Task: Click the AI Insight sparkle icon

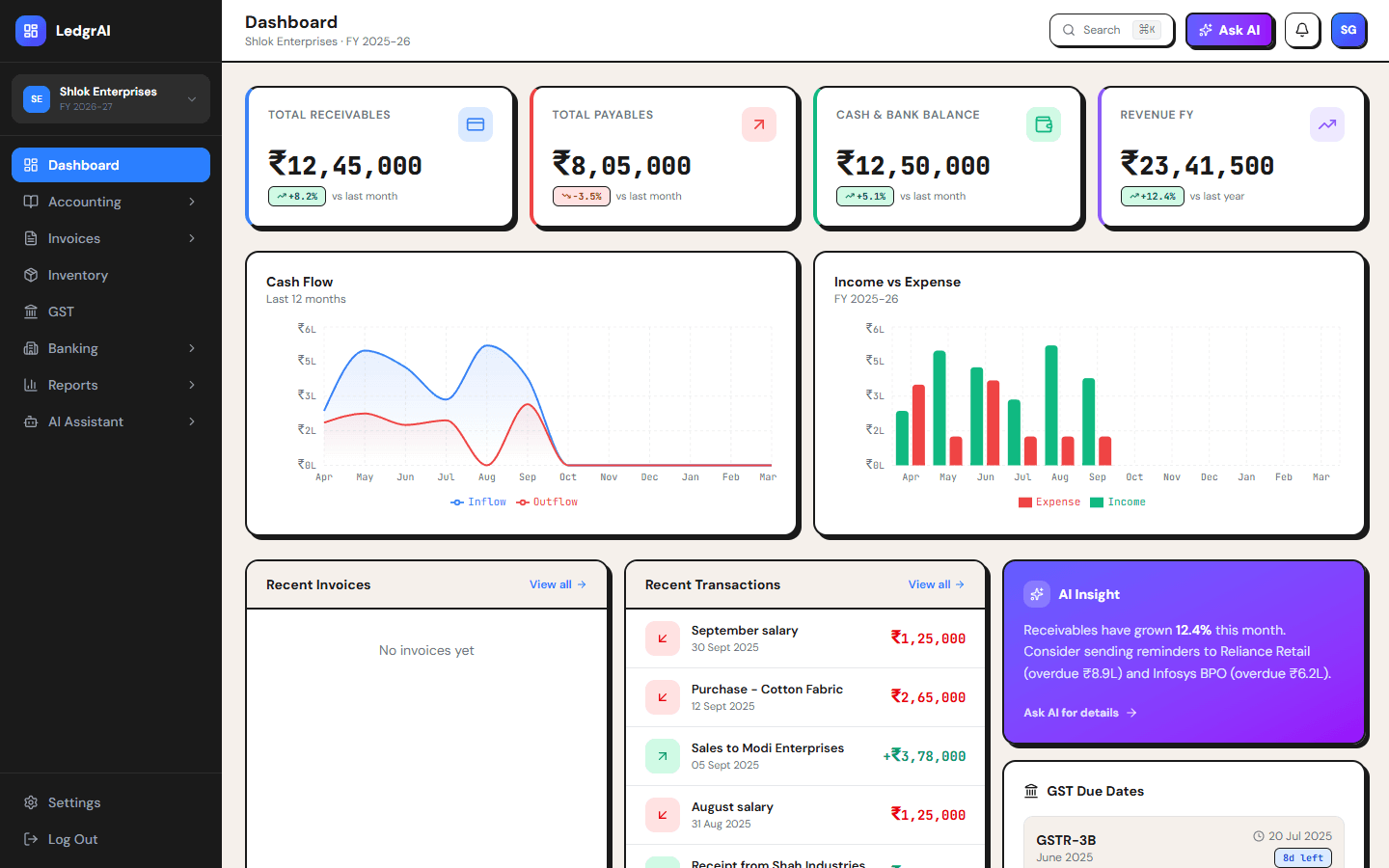Action: 1037,594
